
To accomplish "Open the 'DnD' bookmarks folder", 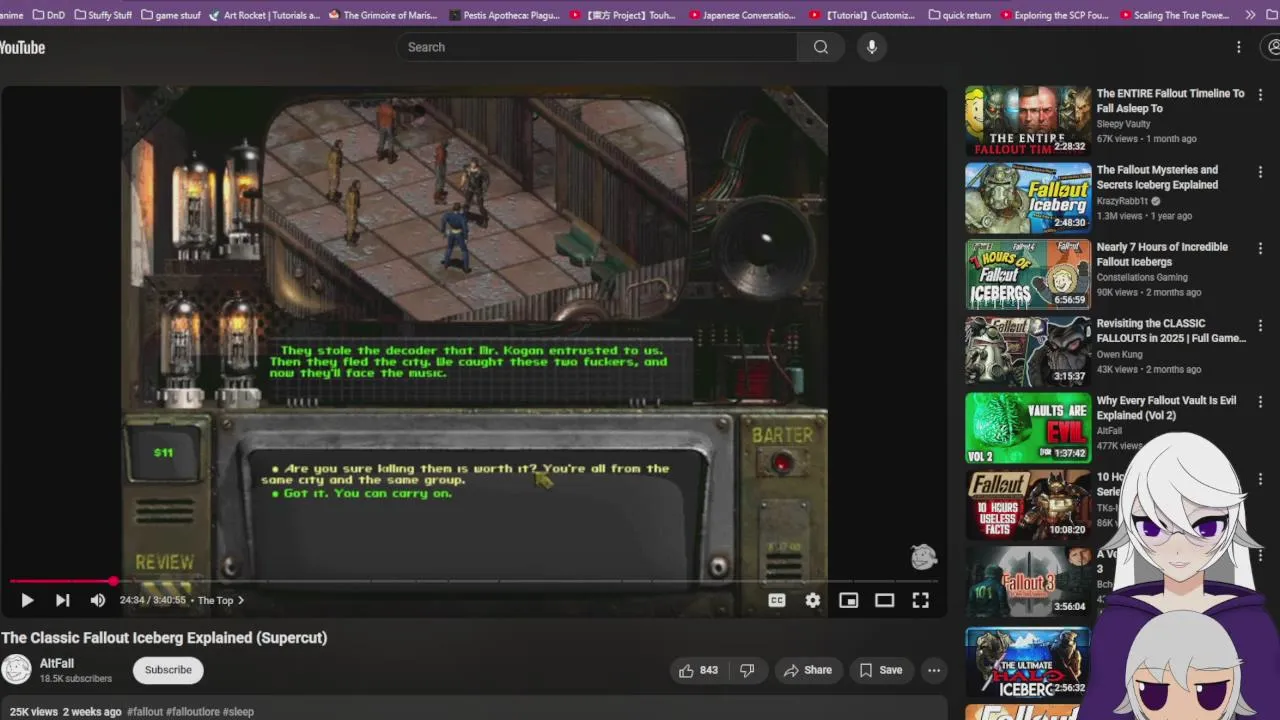I will click(48, 15).
